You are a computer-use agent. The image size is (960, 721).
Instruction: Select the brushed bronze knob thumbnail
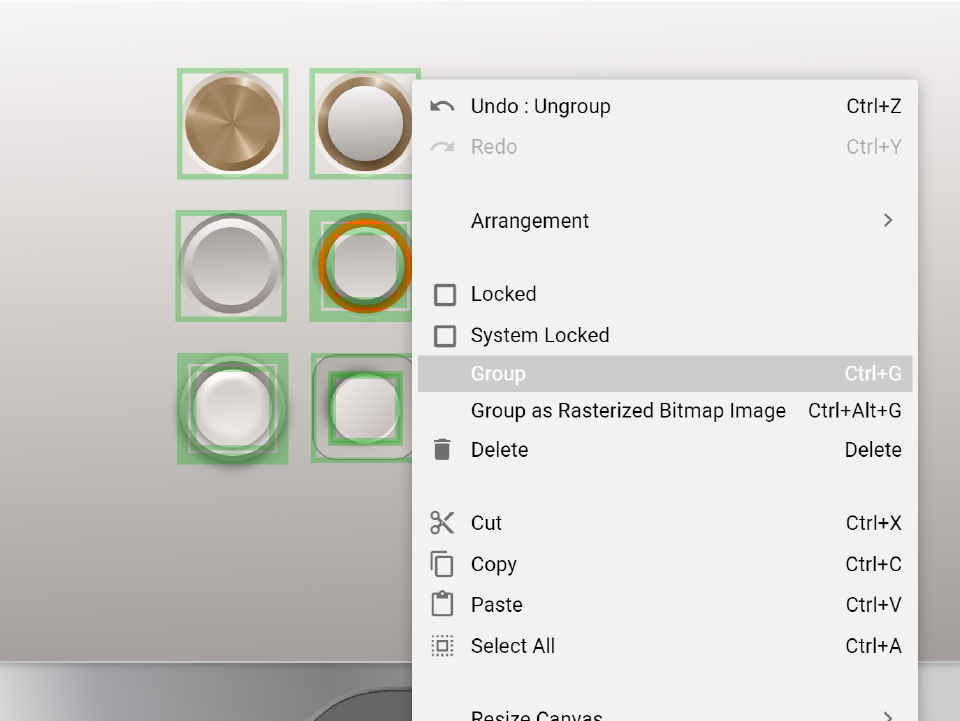pyautogui.click(x=232, y=124)
